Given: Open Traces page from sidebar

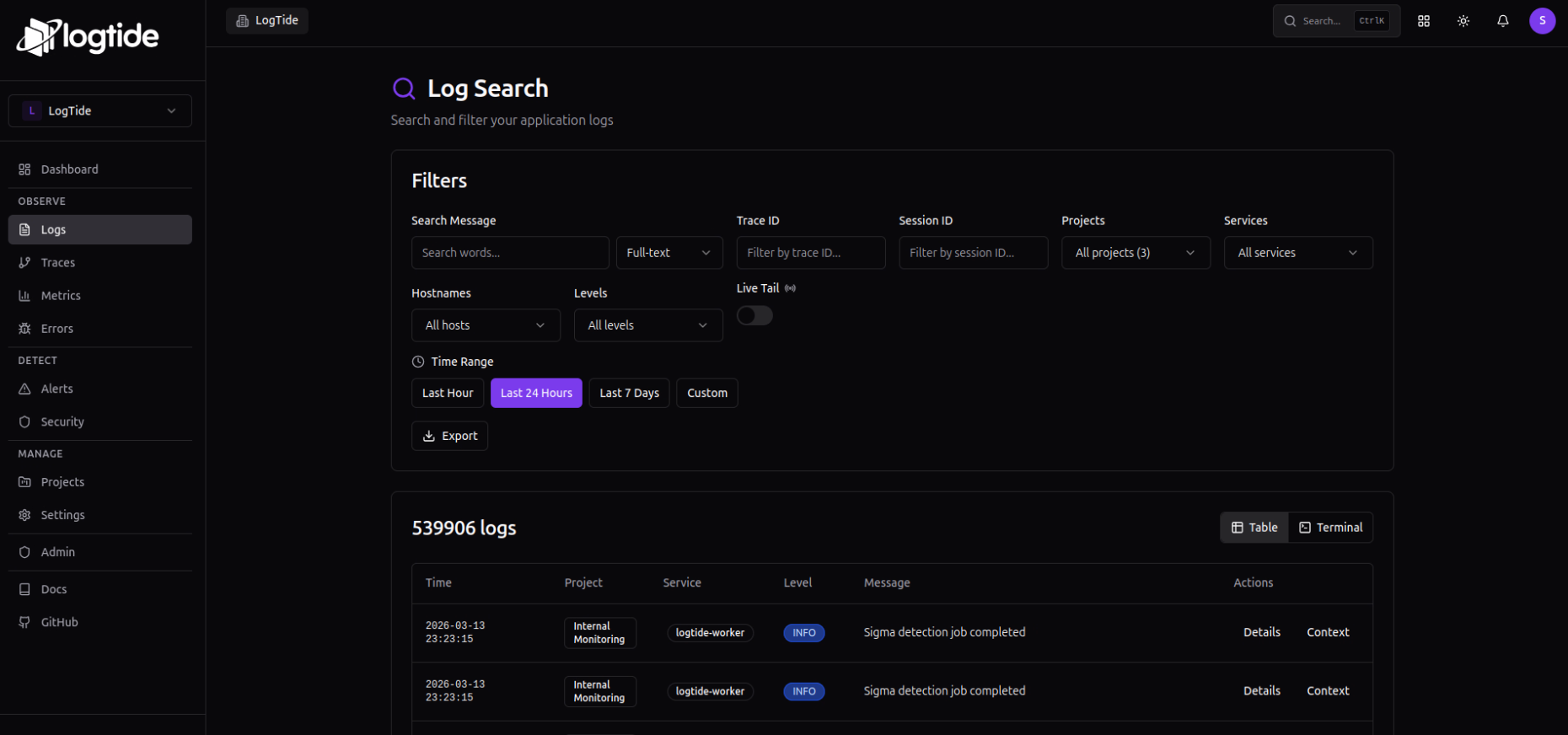Looking at the screenshot, I should click(x=100, y=262).
